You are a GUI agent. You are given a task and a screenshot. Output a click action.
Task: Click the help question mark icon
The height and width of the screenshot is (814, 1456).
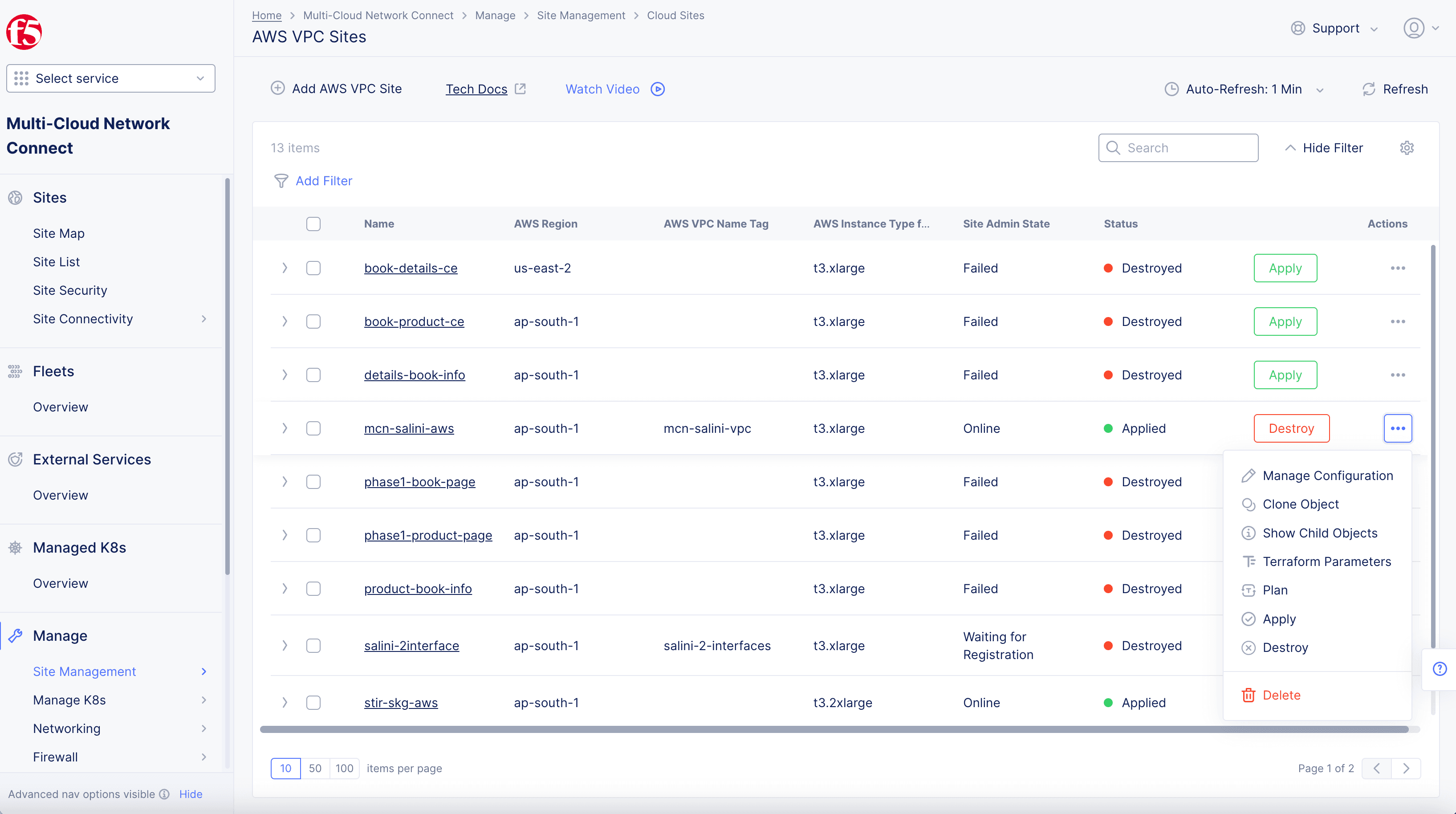[x=1439, y=669]
